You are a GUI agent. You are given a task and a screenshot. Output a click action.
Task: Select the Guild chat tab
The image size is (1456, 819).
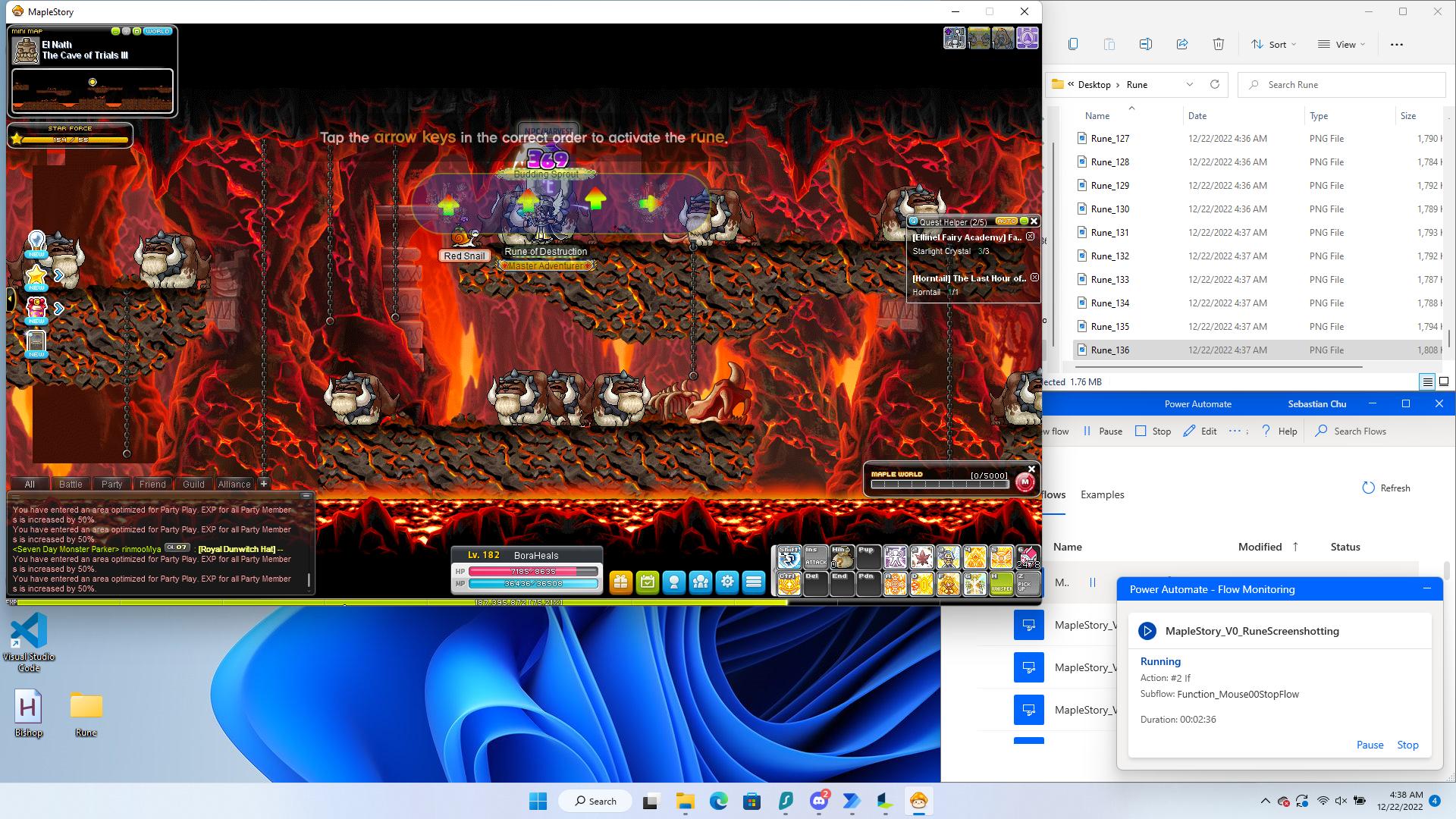tap(193, 484)
